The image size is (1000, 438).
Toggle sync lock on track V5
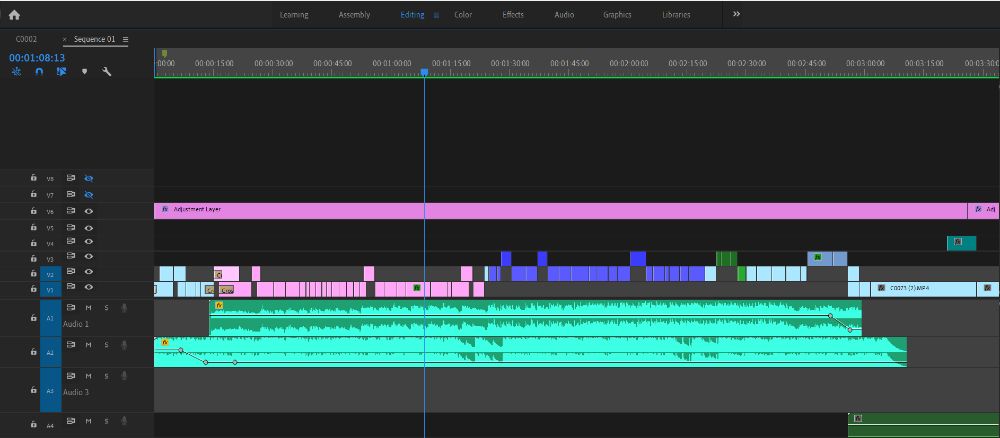point(71,227)
